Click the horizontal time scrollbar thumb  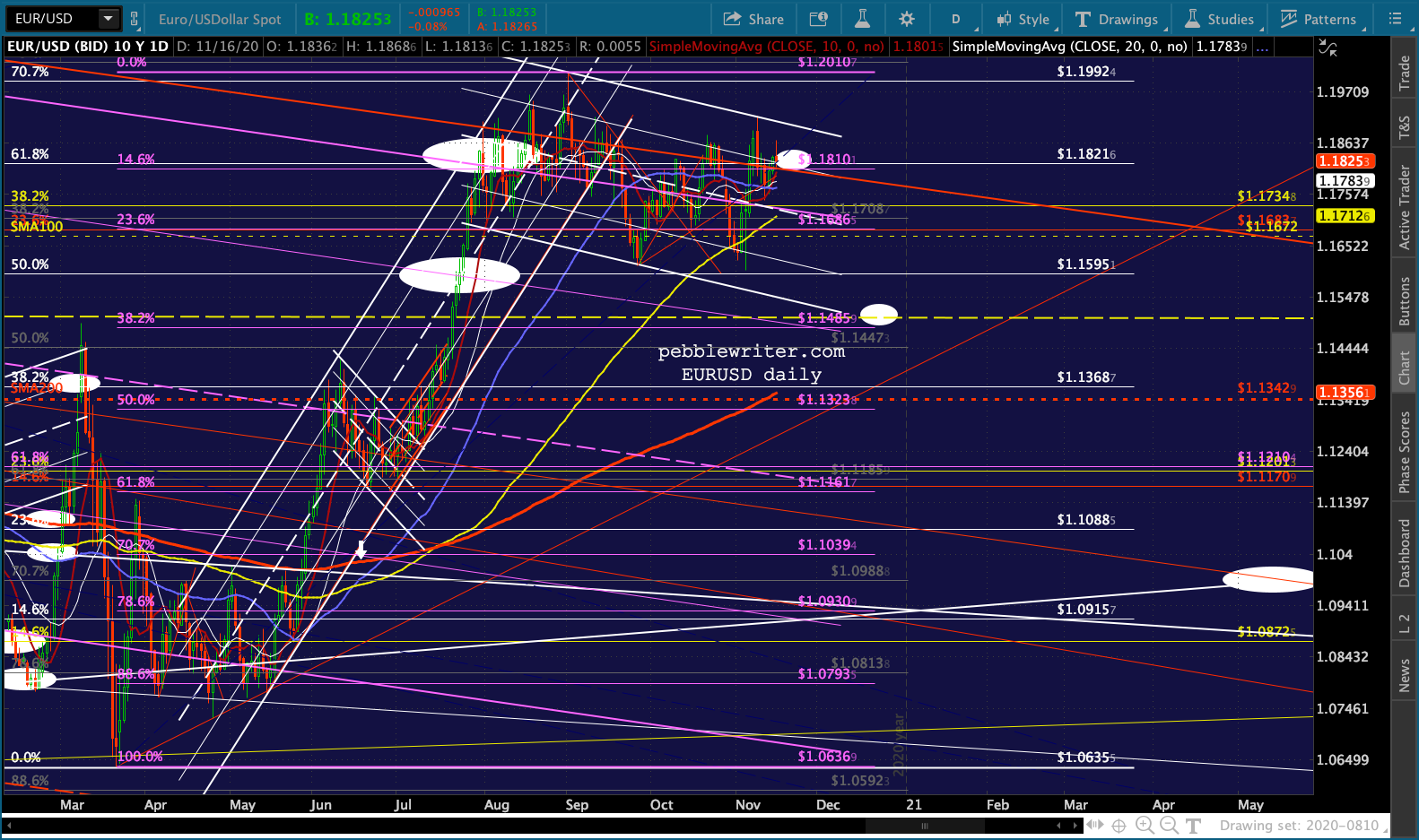924,826
